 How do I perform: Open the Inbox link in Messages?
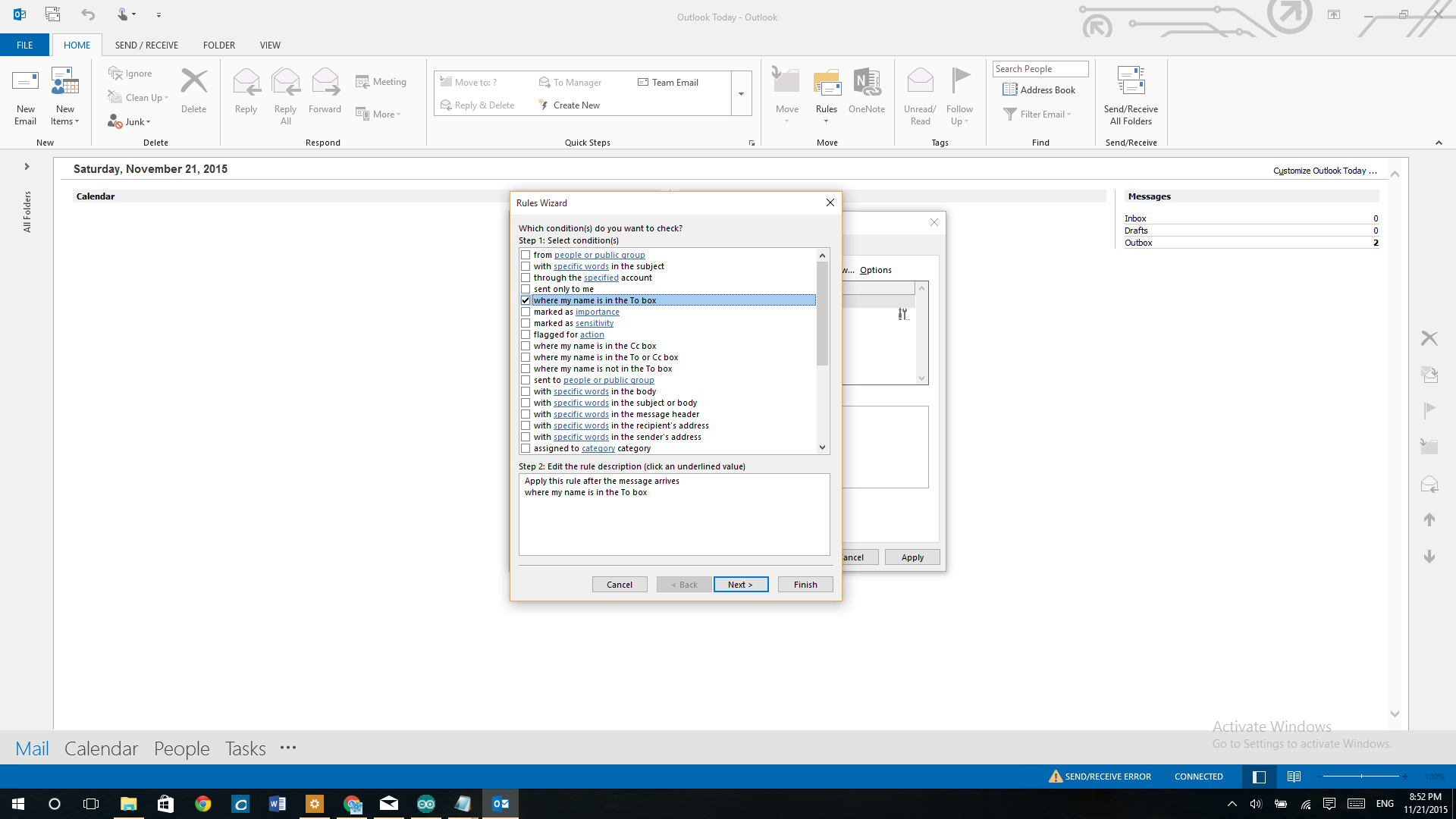coord(1135,218)
